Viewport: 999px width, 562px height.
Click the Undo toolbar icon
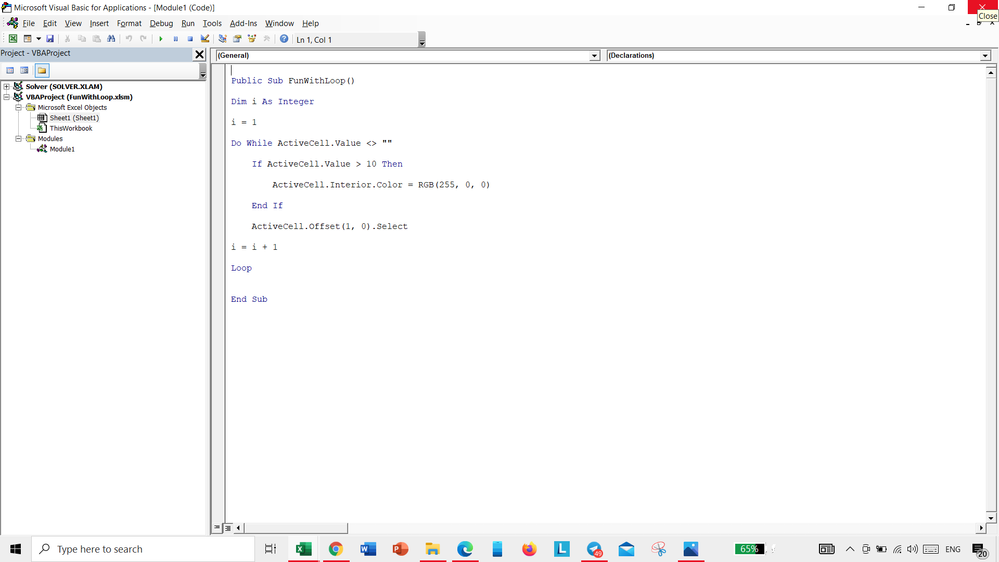129,39
